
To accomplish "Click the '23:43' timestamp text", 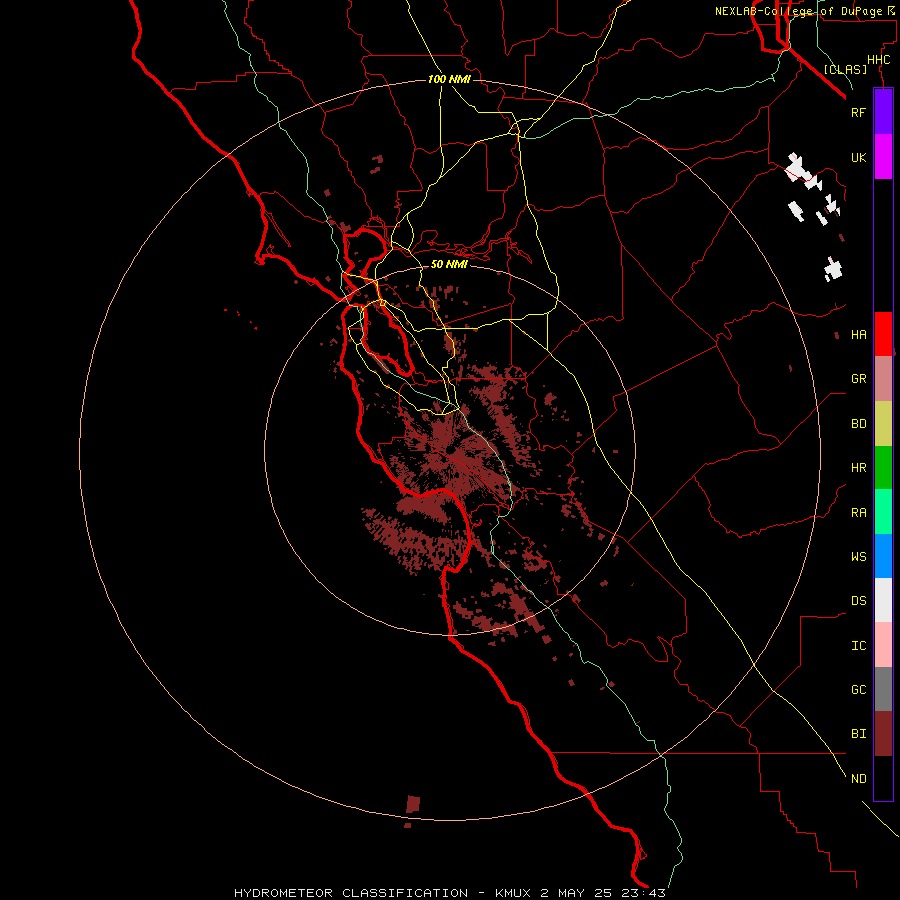I will [x=642, y=893].
